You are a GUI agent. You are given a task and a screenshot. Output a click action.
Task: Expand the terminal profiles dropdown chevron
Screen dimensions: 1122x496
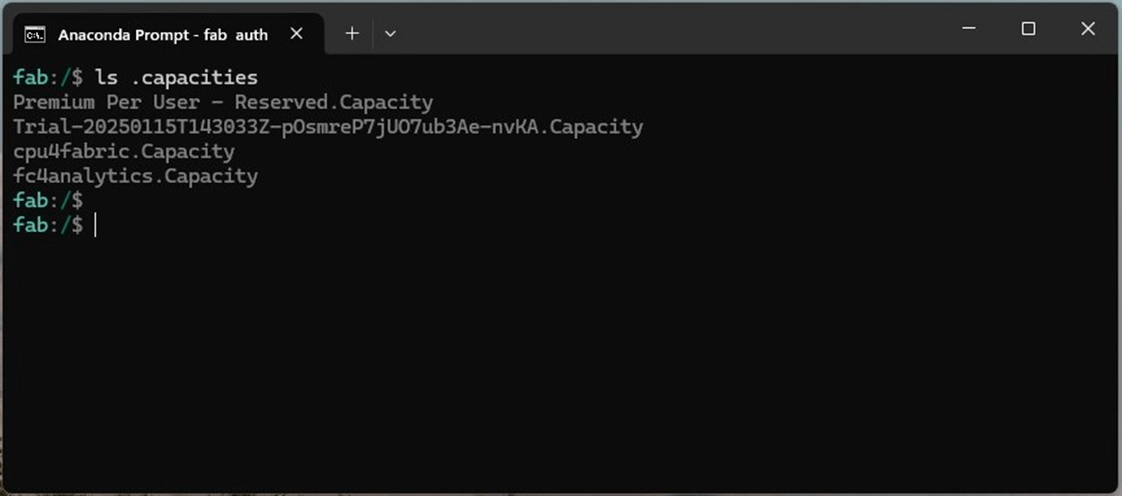click(x=390, y=33)
